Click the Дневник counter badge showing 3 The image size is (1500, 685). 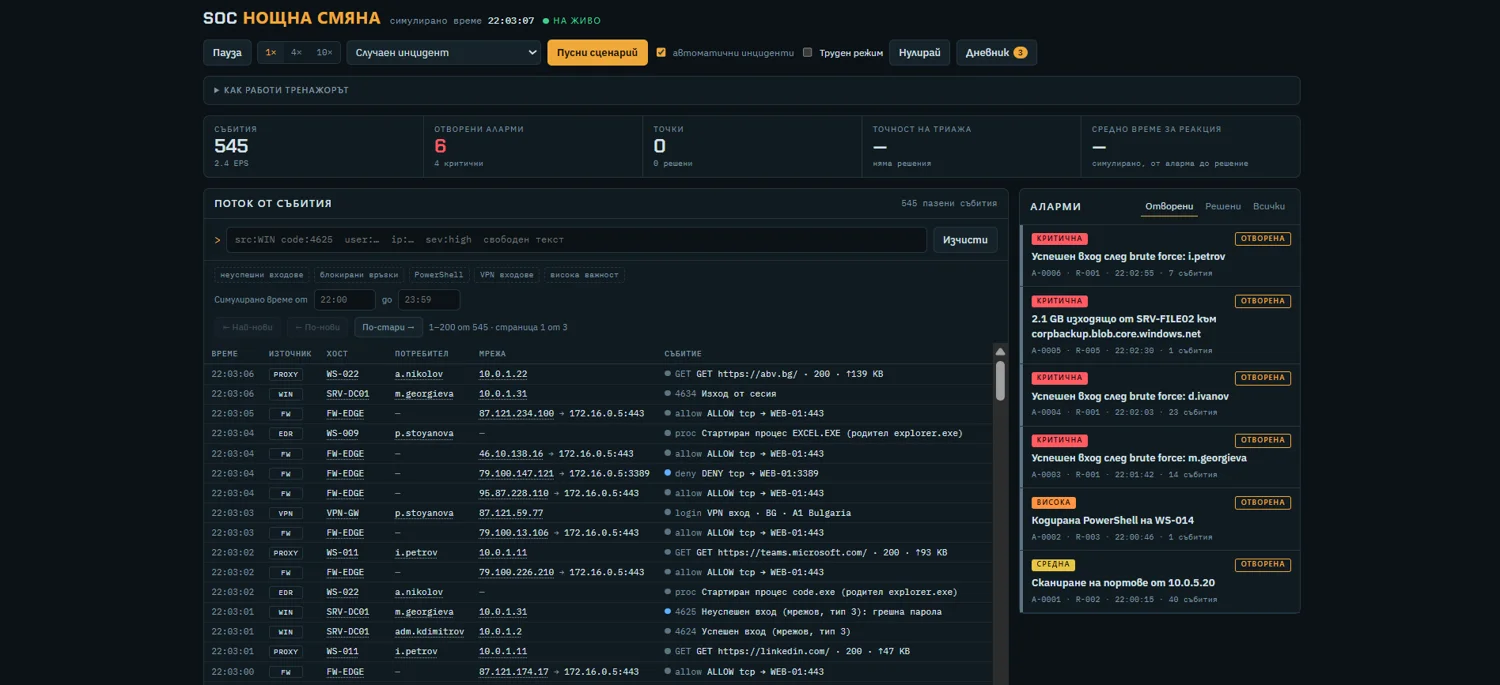tap(1020, 53)
